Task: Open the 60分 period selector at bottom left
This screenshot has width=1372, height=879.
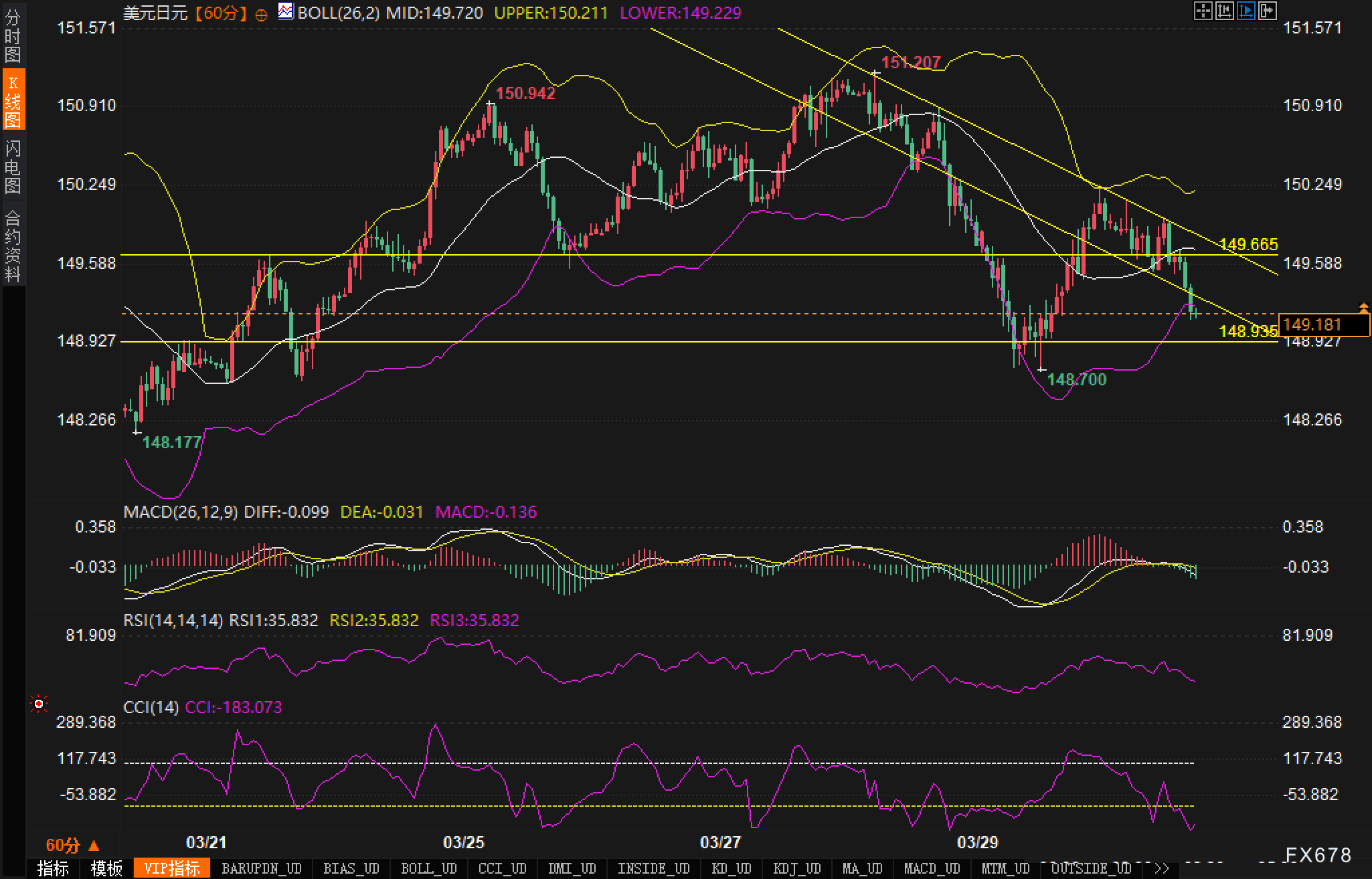Action: point(72,846)
